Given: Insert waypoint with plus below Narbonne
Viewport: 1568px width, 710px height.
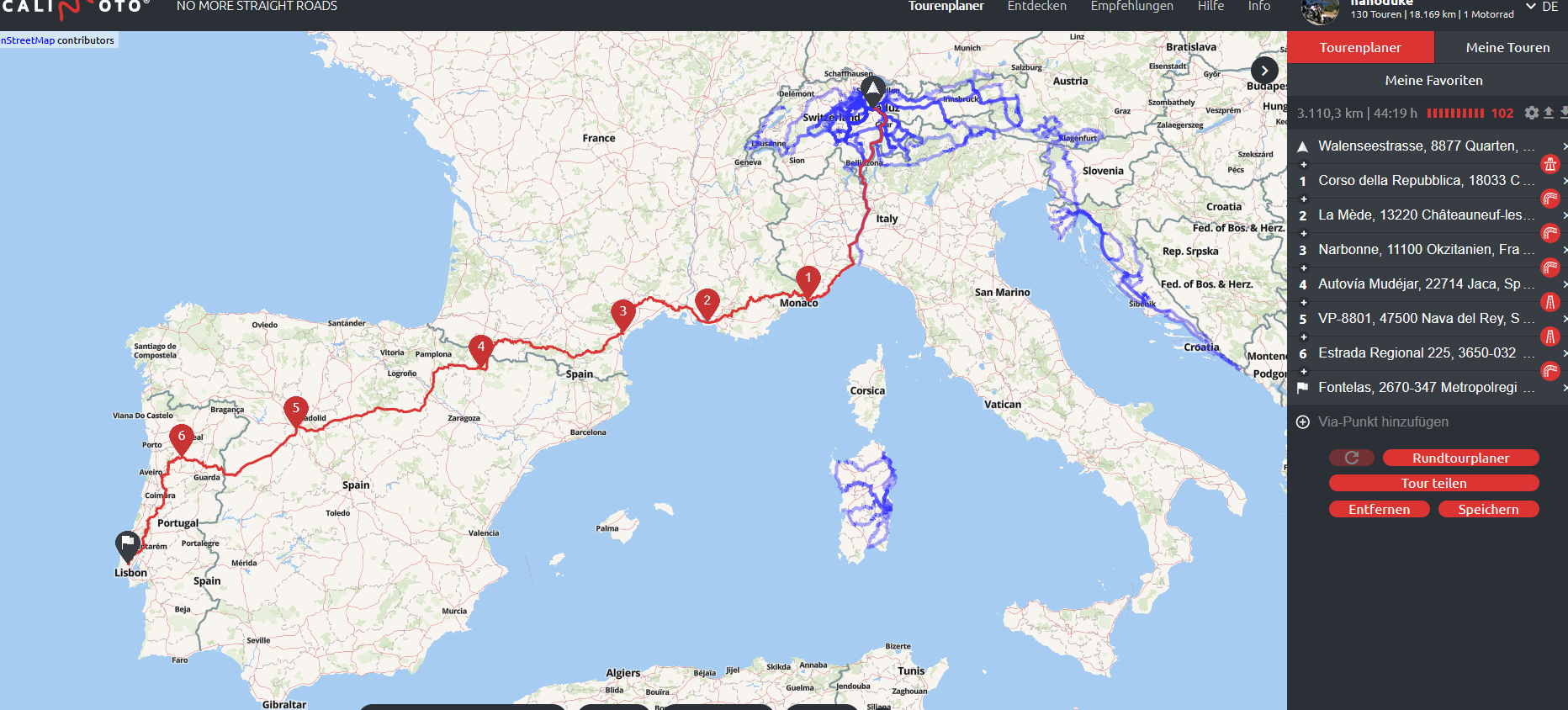Looking at the screenshot, I should point(1304,268).
